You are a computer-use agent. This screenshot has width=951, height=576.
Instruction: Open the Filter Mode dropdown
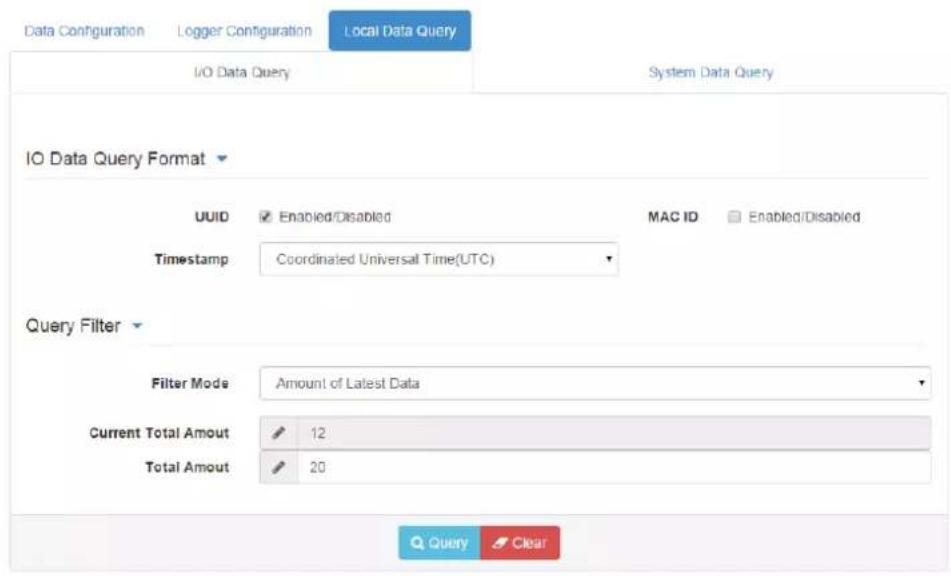(x=595, y=383)
